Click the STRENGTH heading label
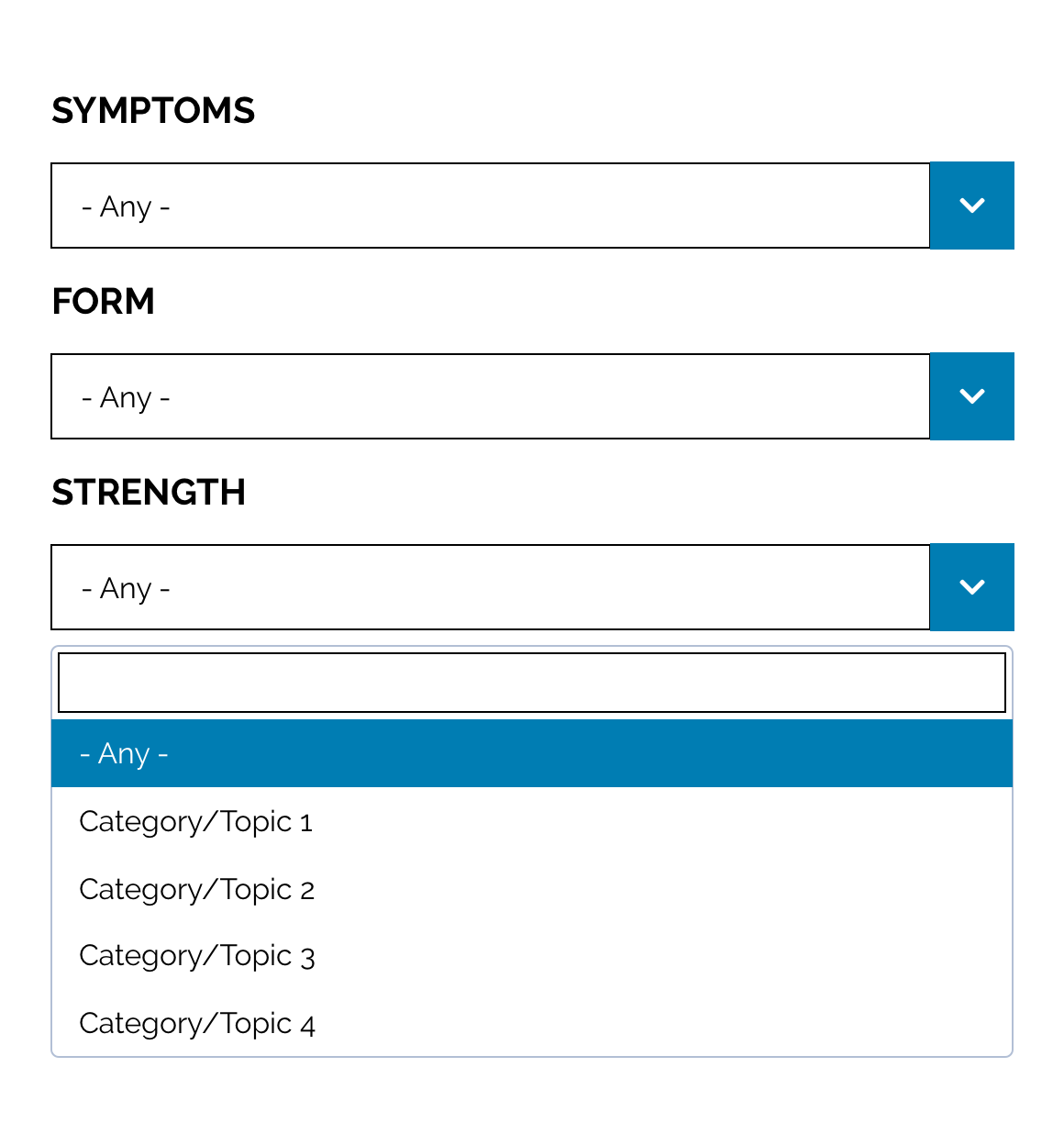The width and height of the screenshot is (1064, 1145). 149,493
